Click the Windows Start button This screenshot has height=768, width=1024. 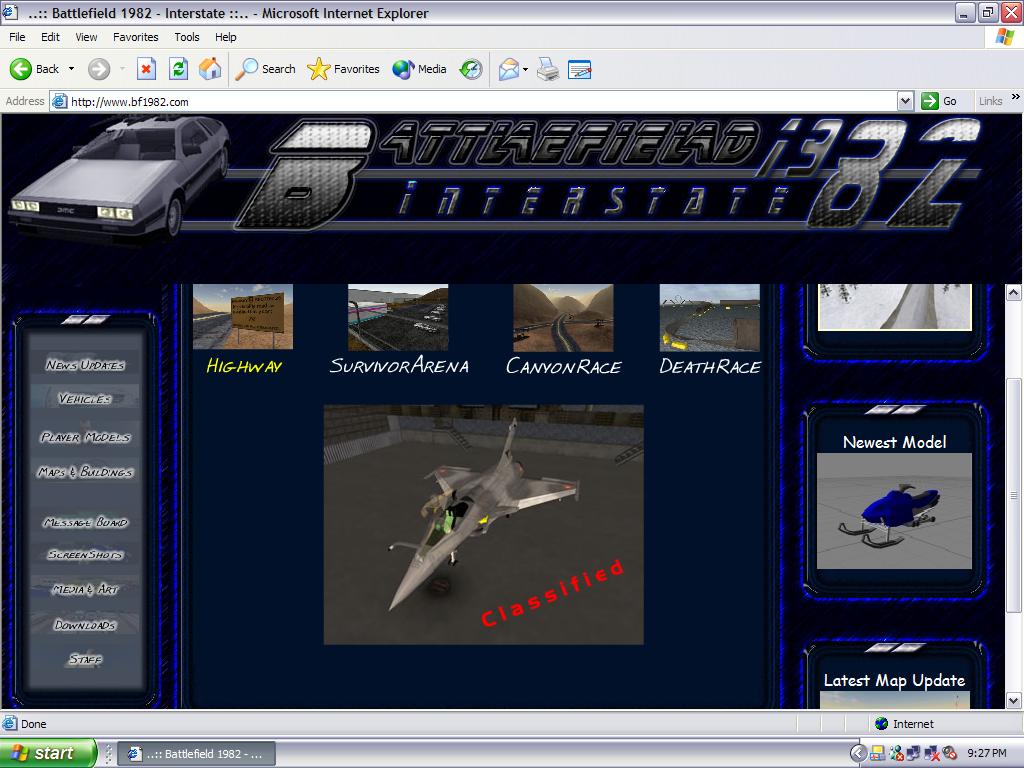click(48, 753)
